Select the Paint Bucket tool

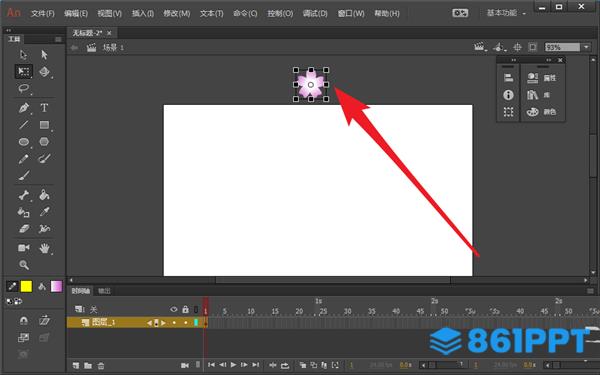(x=44, y=195)
